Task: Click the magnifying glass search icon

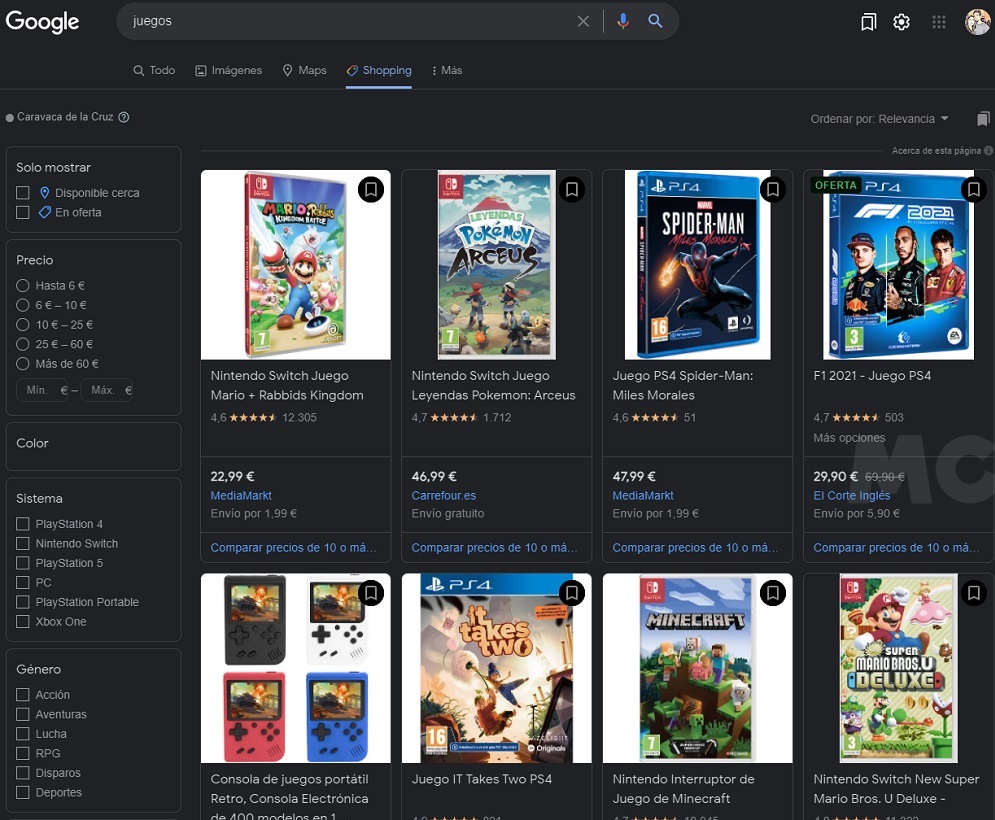Action: [x=655, y=21]
